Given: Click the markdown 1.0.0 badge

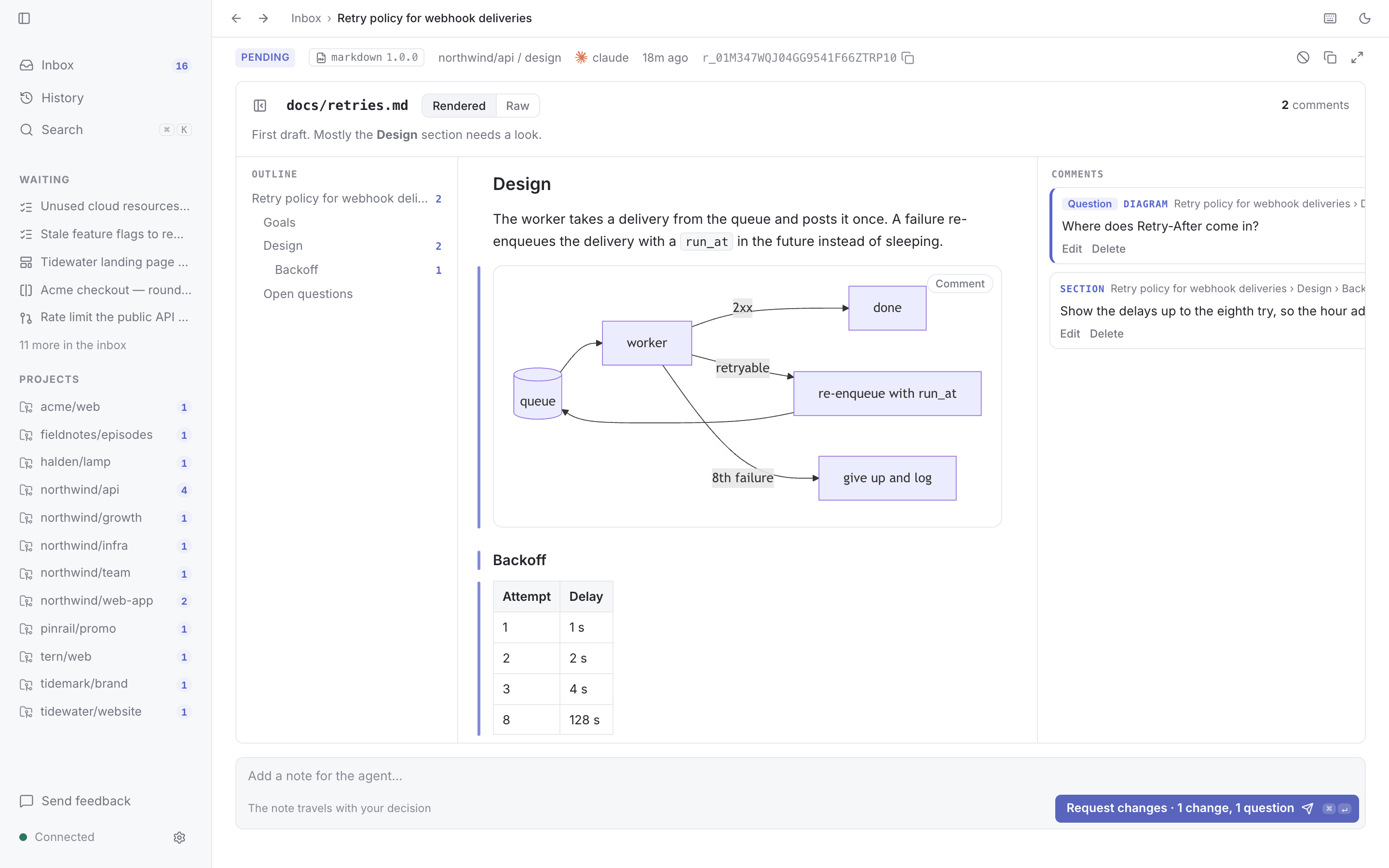Looking at the screenshot, I should pyautogui.click(x=367, y=57).
